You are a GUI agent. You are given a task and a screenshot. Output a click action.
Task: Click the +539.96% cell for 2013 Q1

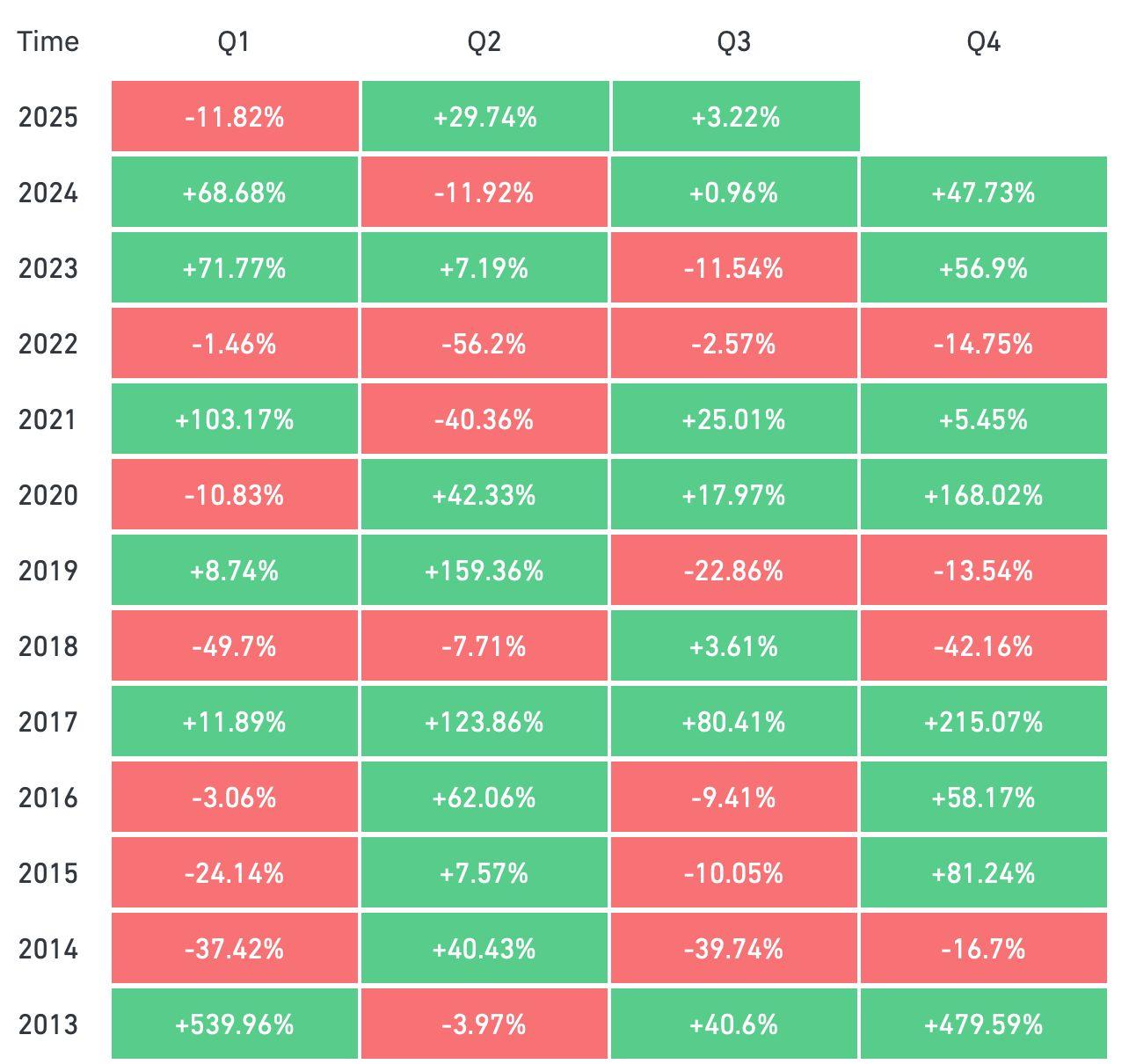(235, 1024)
